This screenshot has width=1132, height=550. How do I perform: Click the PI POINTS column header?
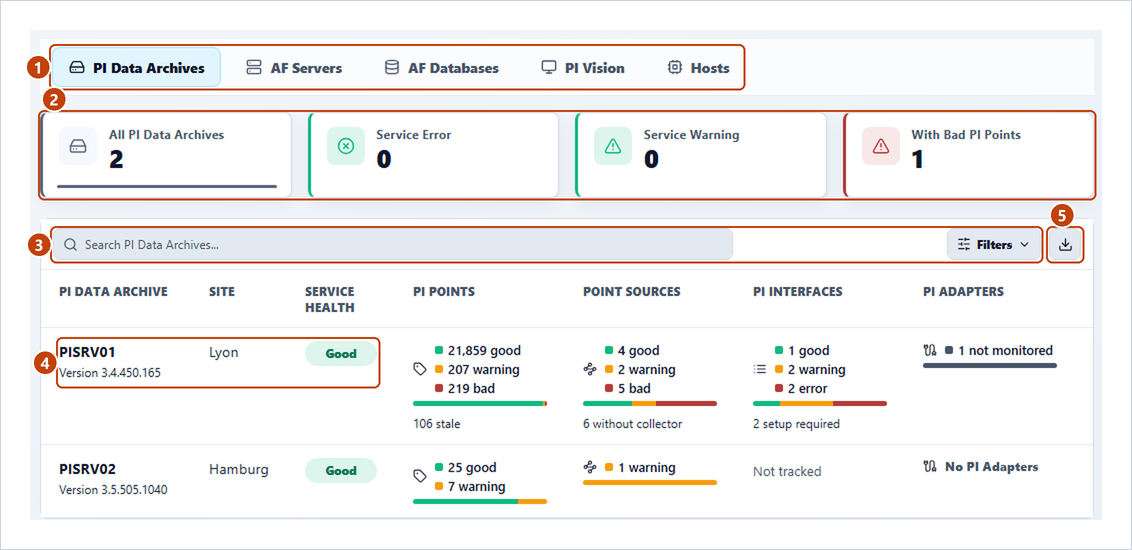click(444, 292)
